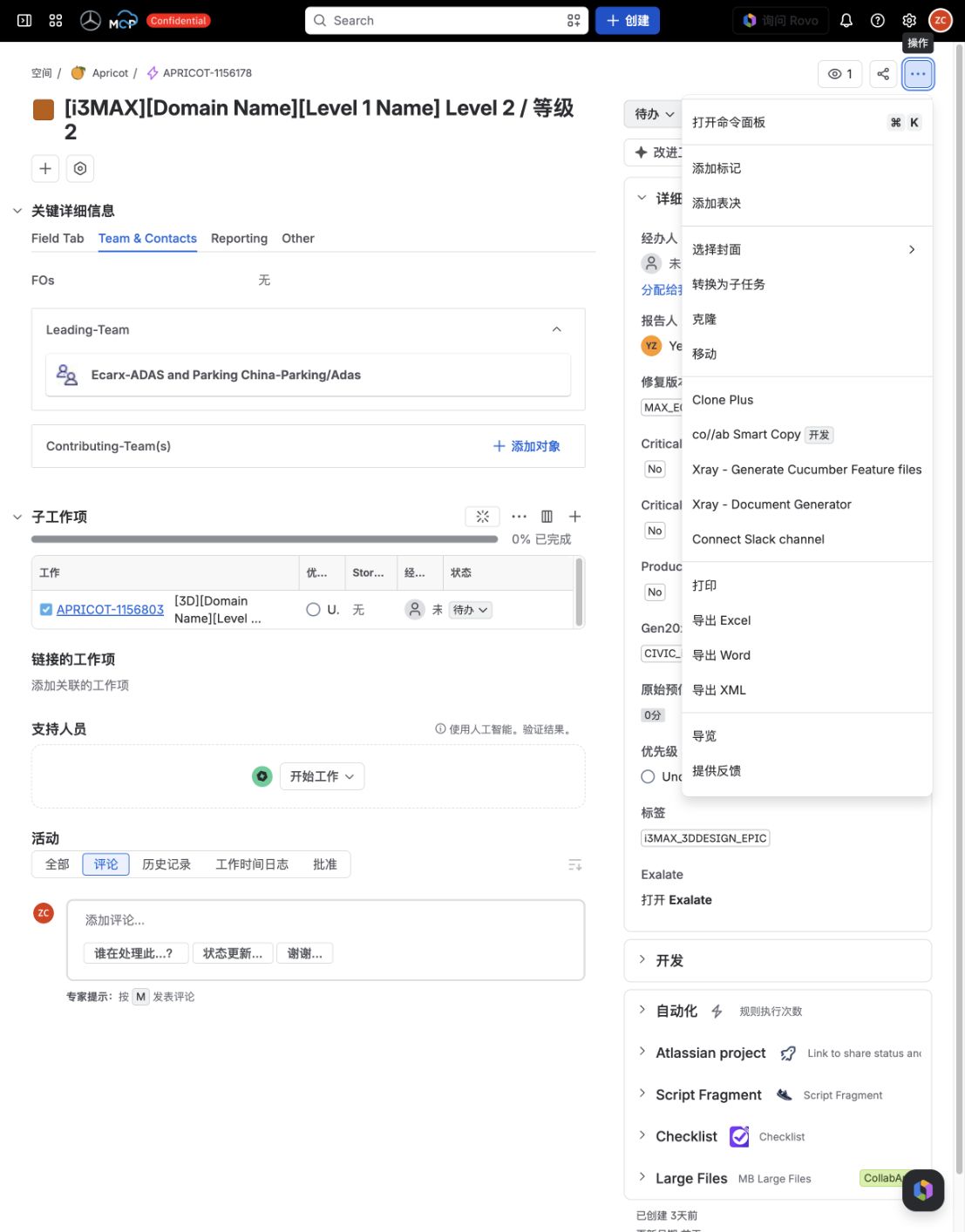The height and width of the screenshot is (1232, 965).
Task: Focus the Search field
Action: (x=446, y=20)
